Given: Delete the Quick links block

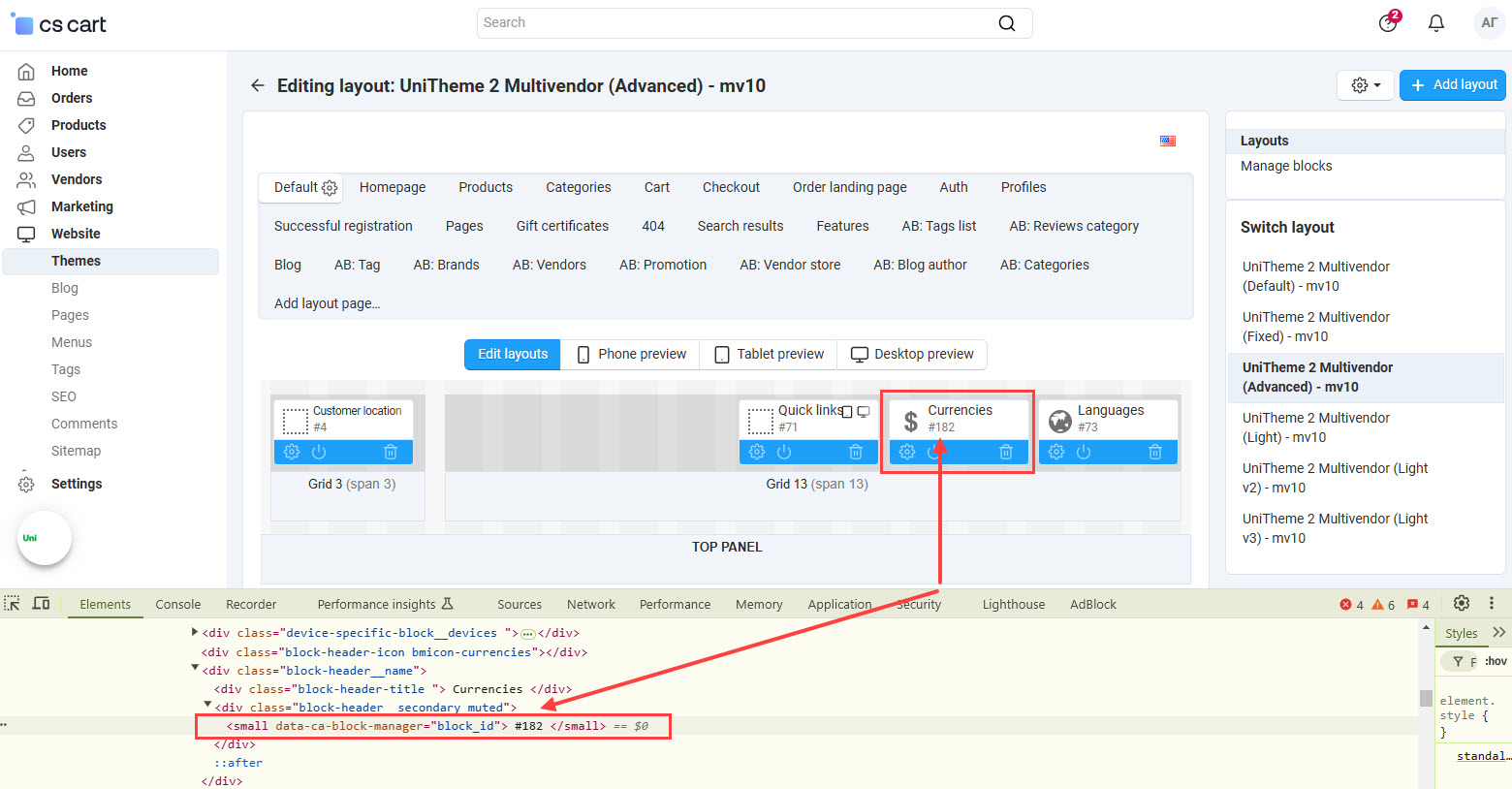Looking at the screenshot, I should 856,452.
